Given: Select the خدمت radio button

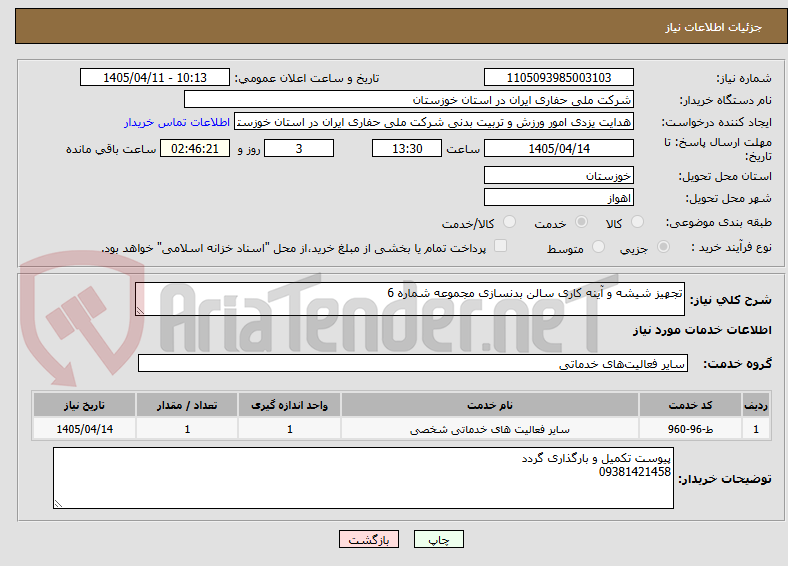Looking at the screenshot, I should point(581,222).
